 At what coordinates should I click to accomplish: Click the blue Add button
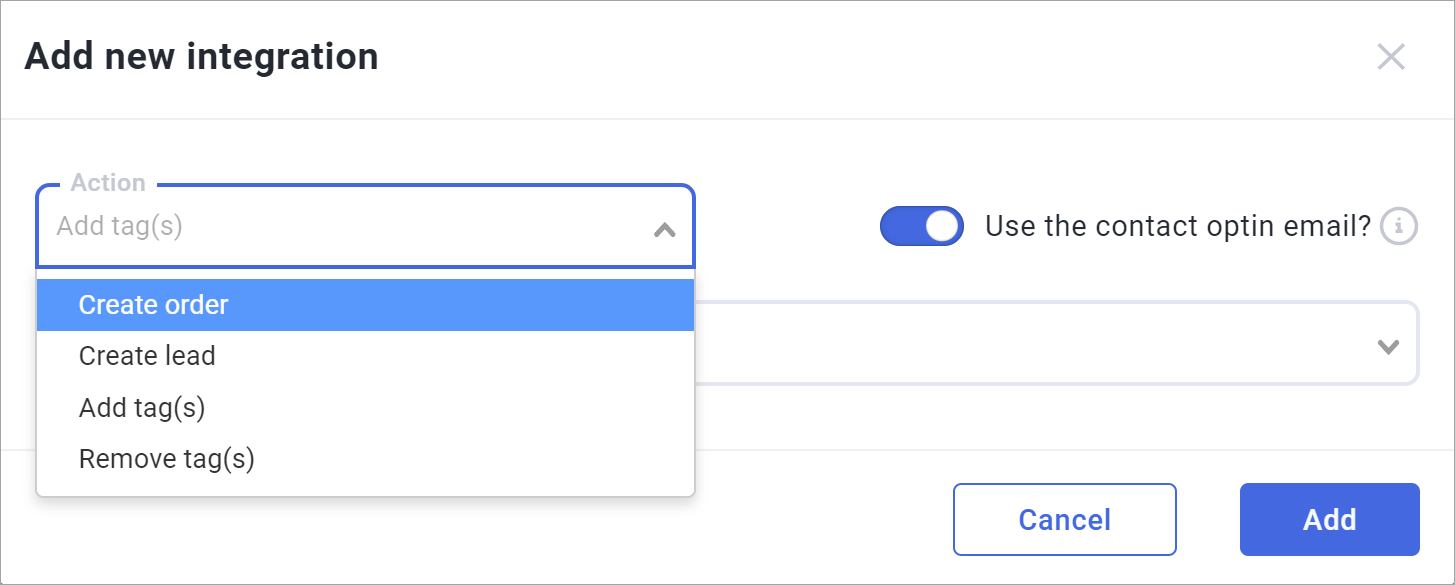(1329, 519)
